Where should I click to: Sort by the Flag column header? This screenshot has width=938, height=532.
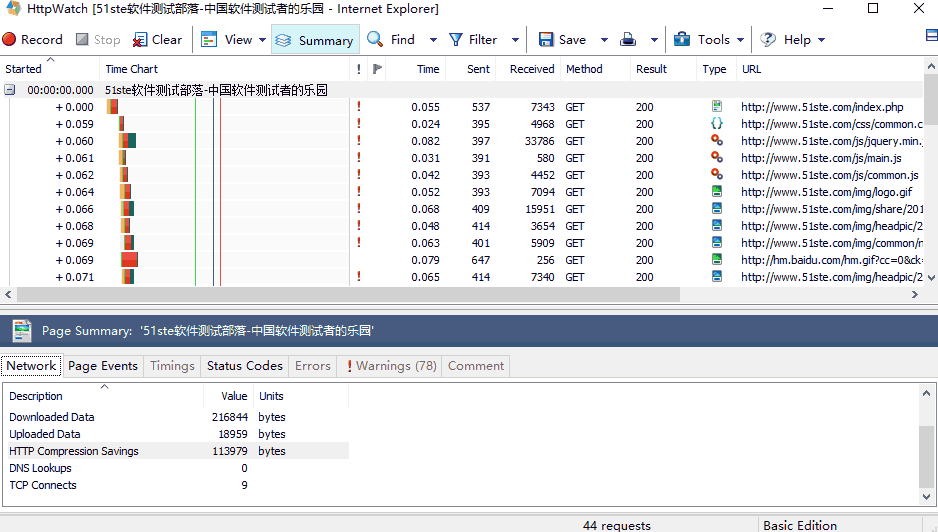pos(377,69)
